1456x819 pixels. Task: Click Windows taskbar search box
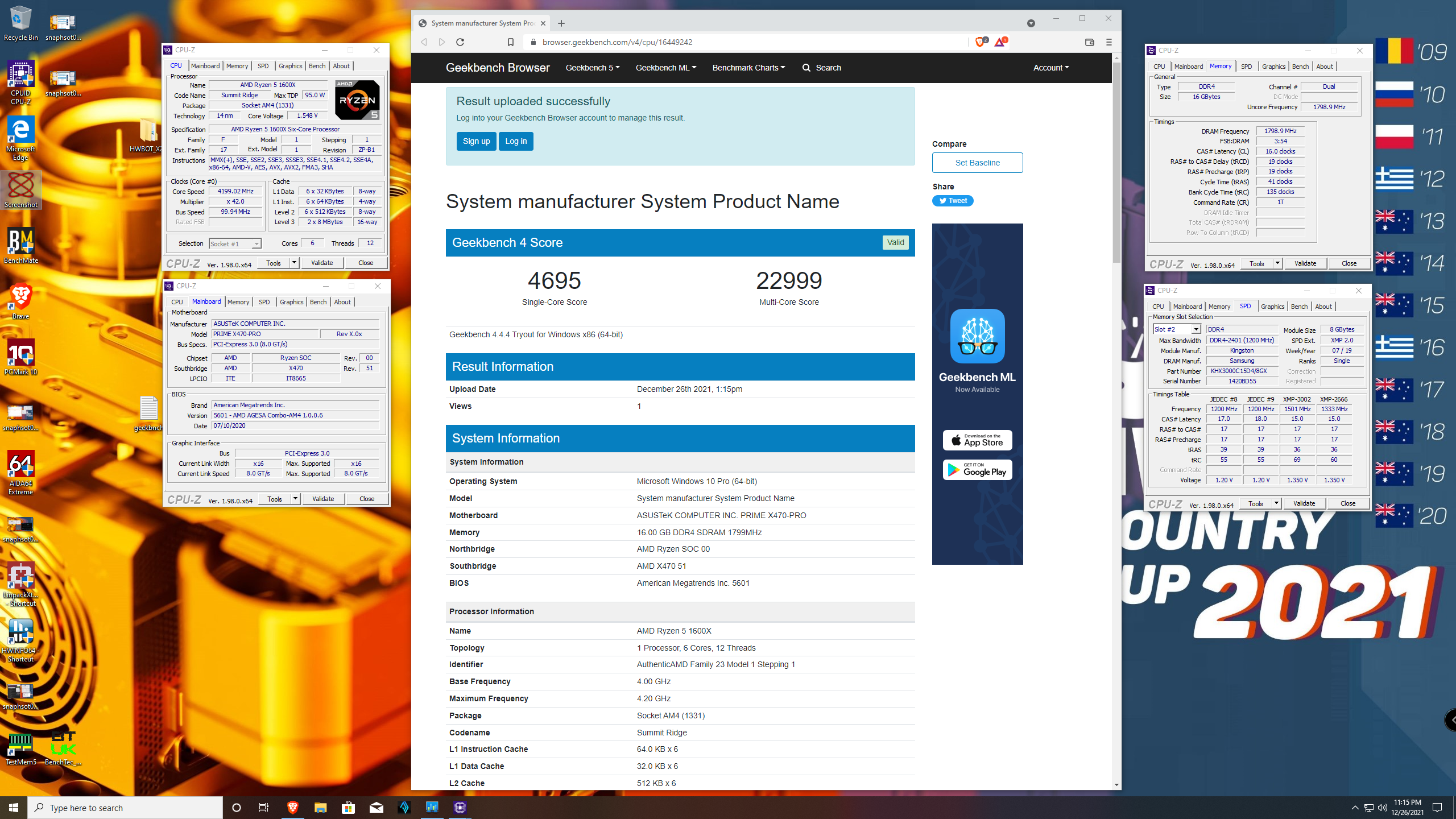pos(125,808)
